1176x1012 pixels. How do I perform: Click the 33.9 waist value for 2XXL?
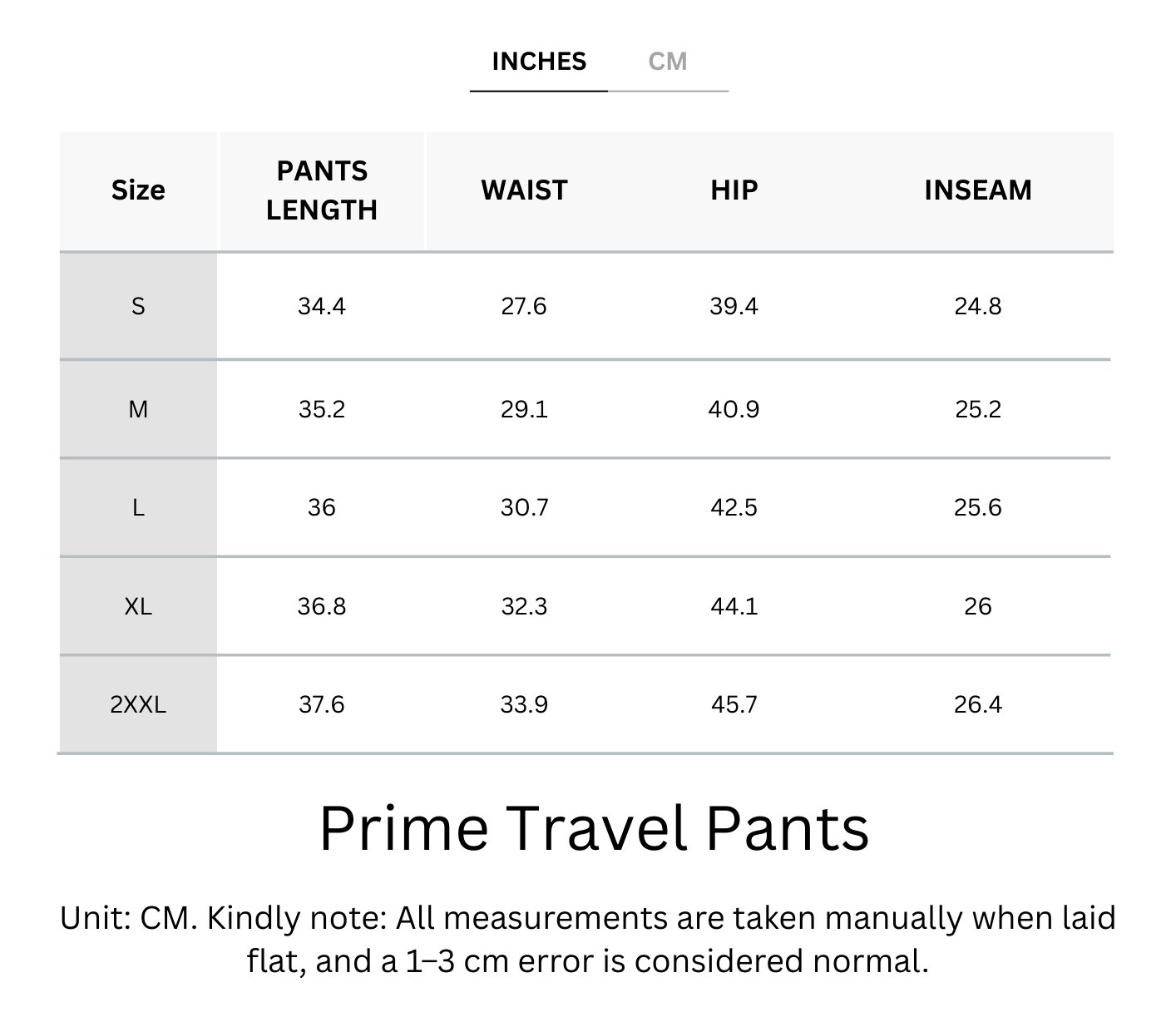pyautogui.click(x=524, y=704)
